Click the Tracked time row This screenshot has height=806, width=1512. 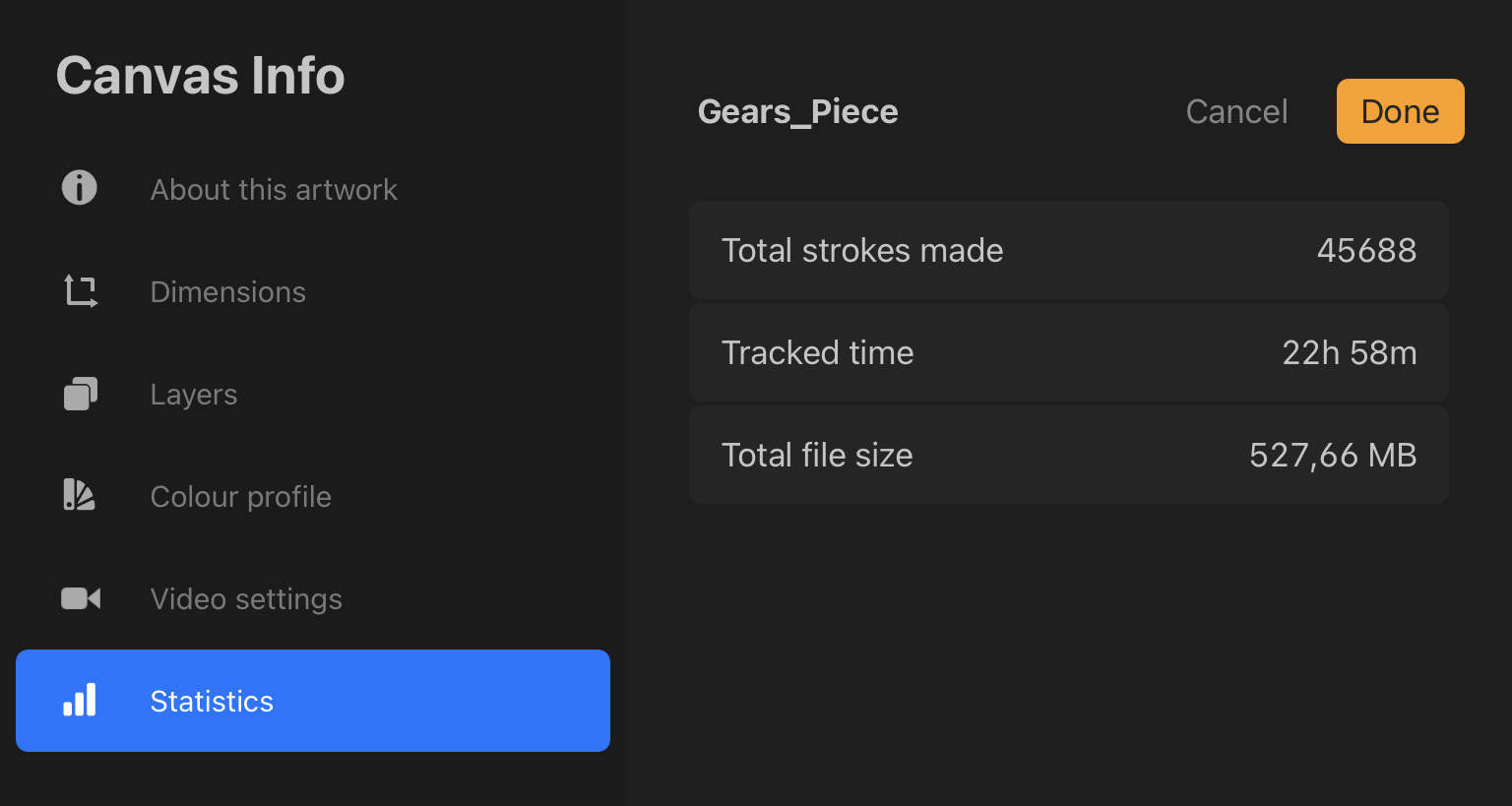(1068, 353)
